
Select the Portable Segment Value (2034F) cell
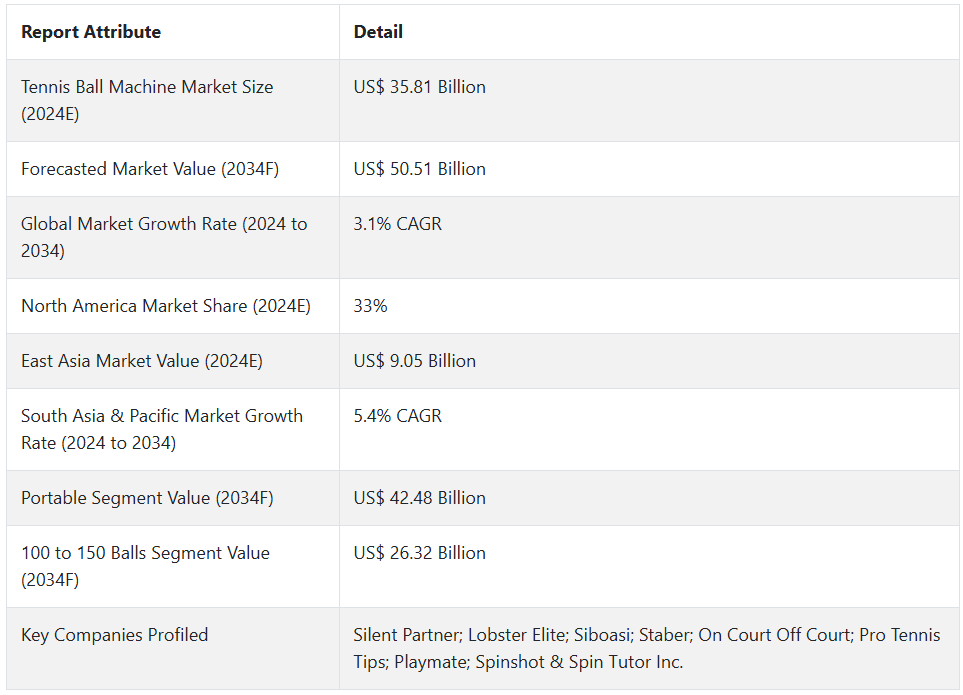click(x=147, y=498)
